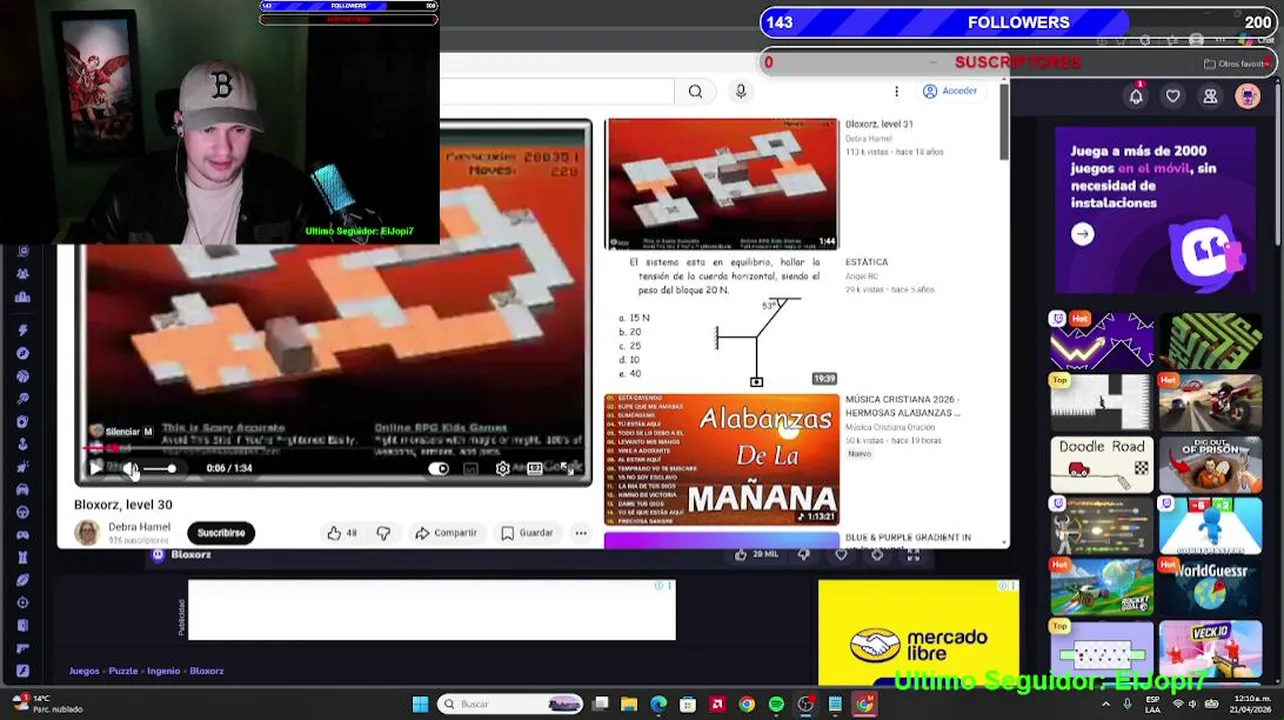Toggle video subtitles button
Viewport: 1284px width, 720px height.
(x=471, y=468)
